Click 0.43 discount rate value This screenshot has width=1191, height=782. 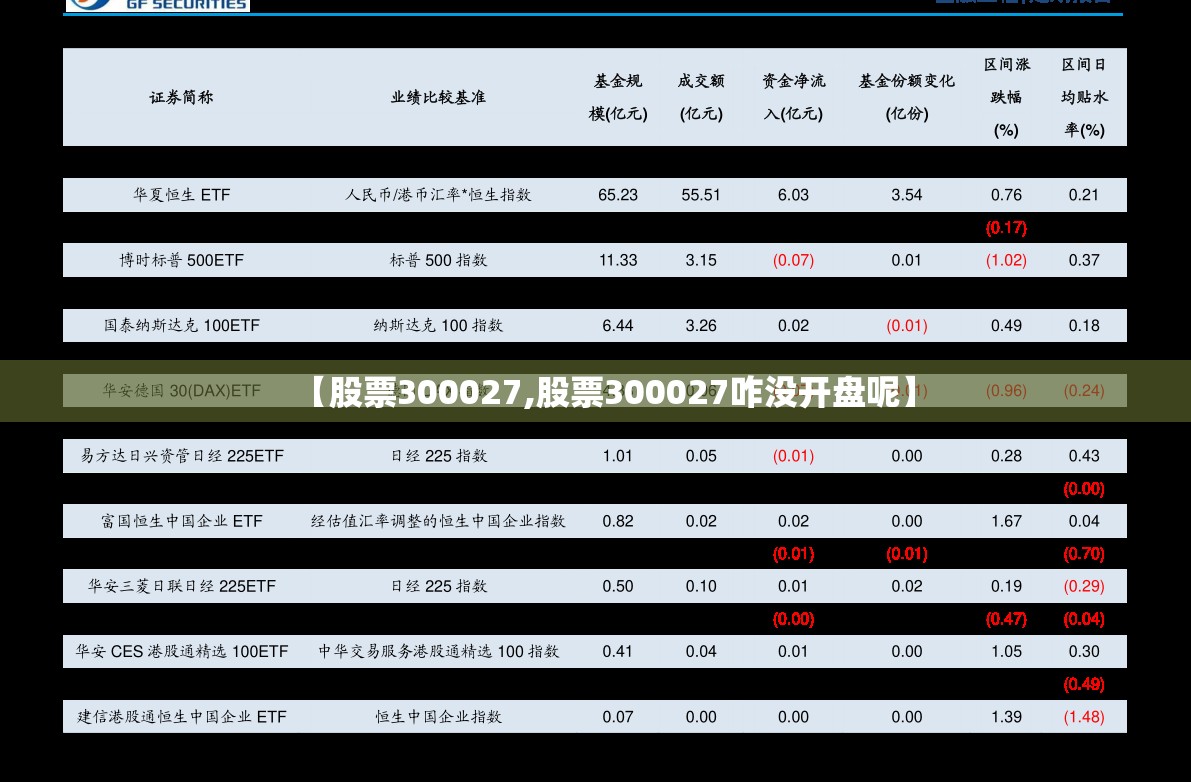coord(1084,456)
